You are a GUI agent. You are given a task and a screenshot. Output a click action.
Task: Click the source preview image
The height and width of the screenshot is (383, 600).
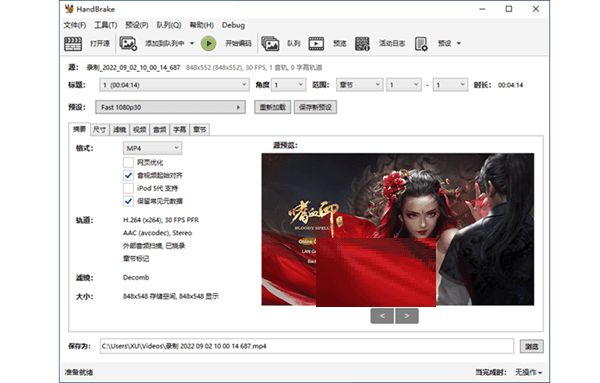pos(398,229)
